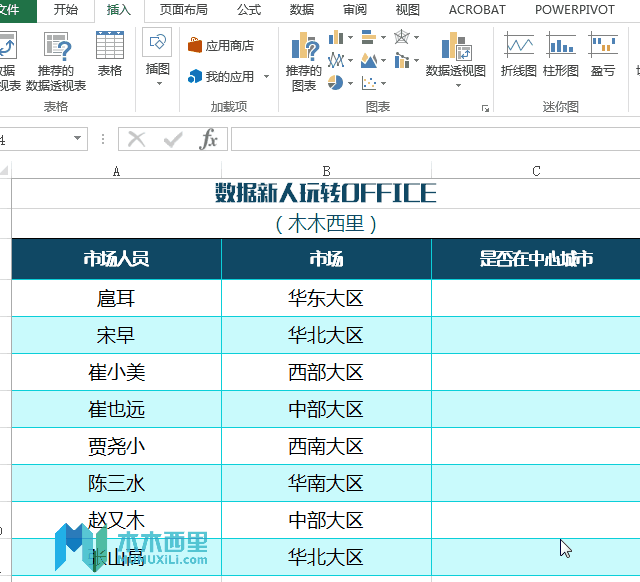Screen dimensions: 640x582
Task: Open the Office Store (应用商店)
Action: (x=220, y=46)
